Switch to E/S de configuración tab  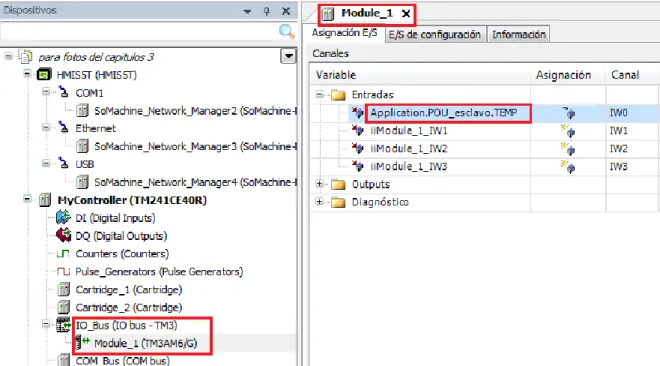coord(434,34)
